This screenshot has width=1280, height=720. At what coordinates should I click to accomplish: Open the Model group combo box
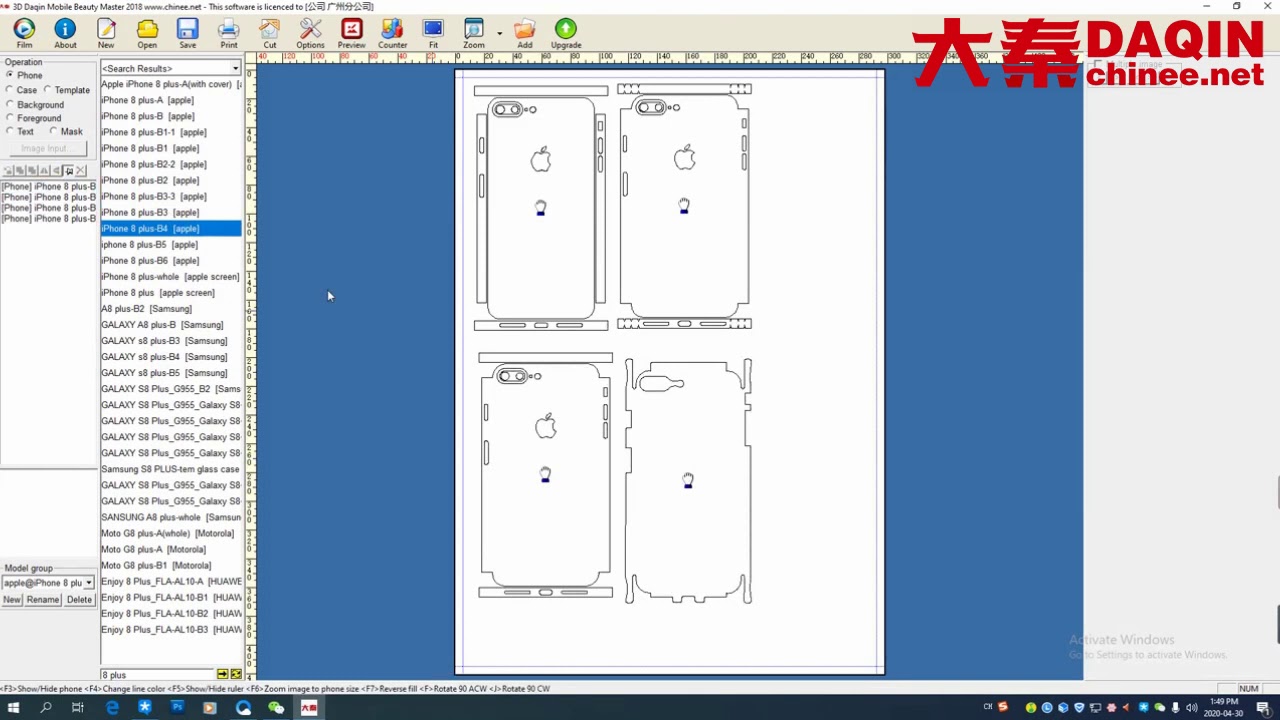click(48, 583)
